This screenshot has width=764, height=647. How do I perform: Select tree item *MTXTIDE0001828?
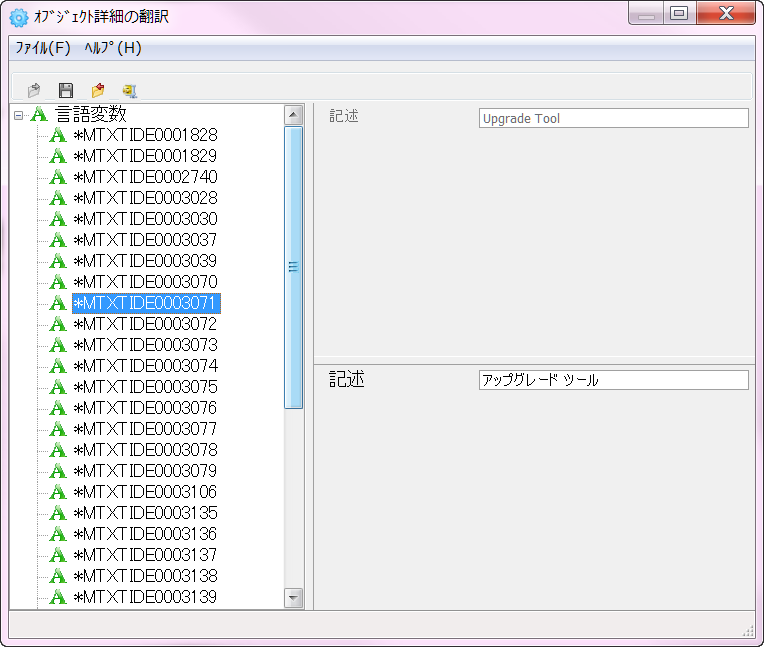click(145, 135)
